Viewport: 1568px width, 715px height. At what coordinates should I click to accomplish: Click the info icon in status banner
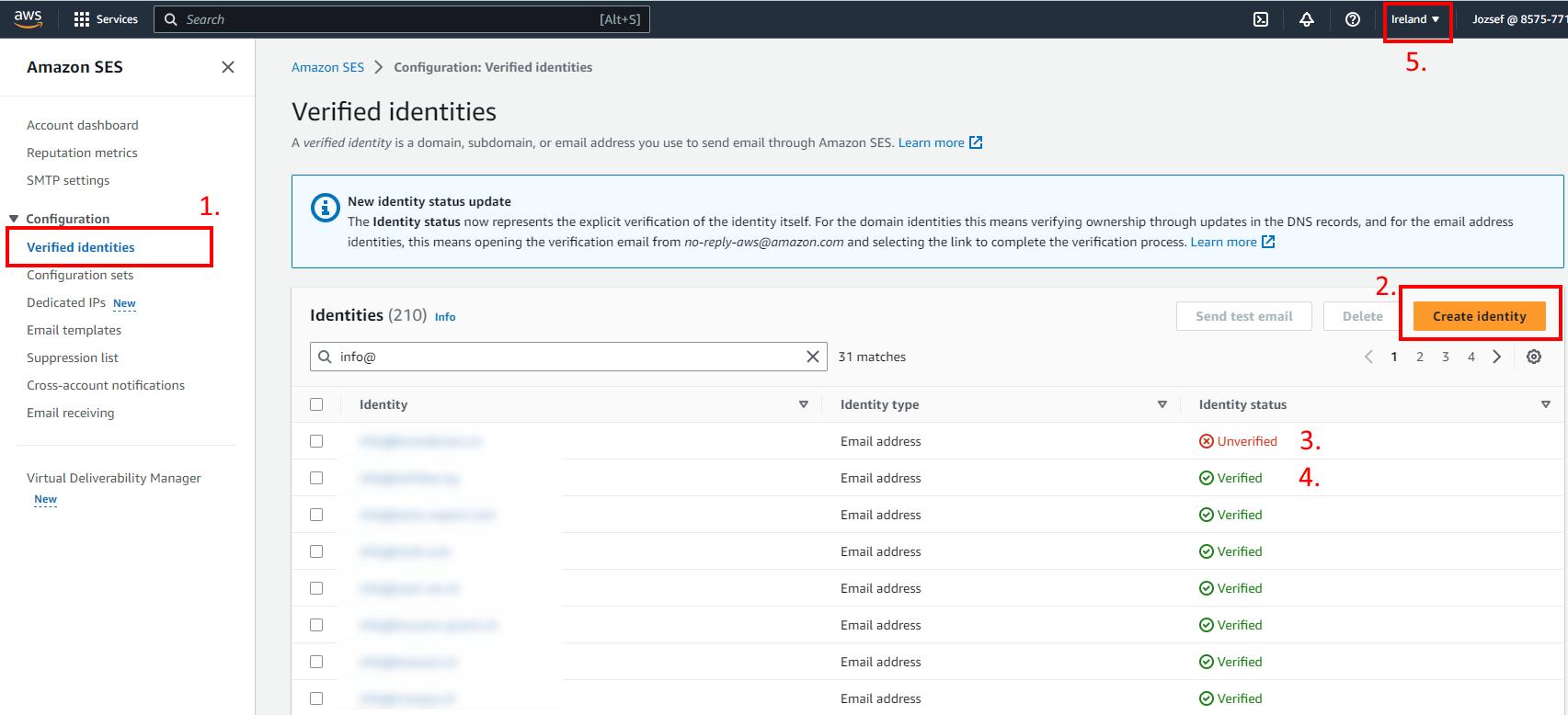pos(325,208)
